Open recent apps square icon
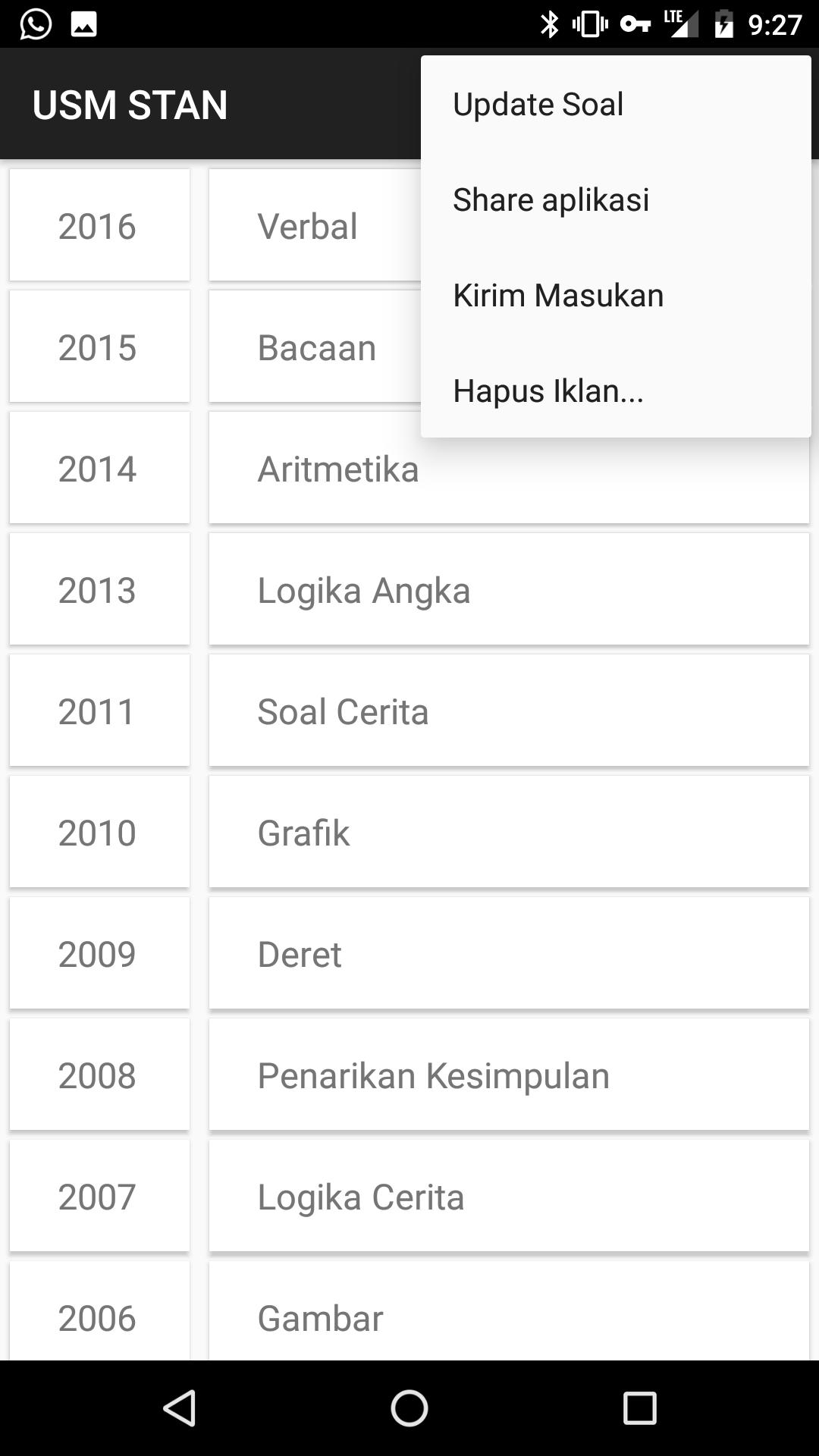819x1456 pixels. tap(639, 1408)
